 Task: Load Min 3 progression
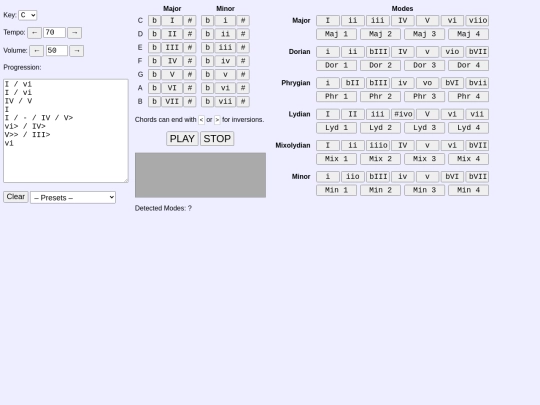(x=425, y=190)
